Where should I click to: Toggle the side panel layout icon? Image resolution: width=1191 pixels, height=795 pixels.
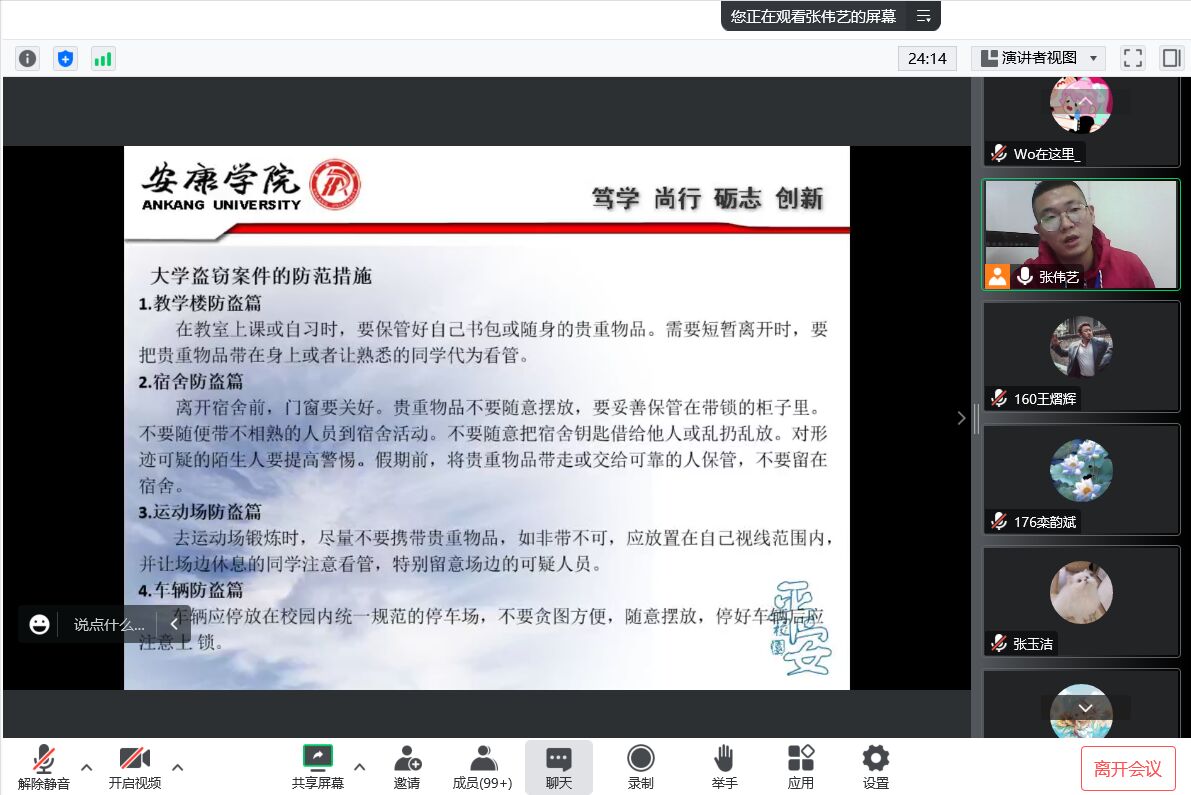[1171, 58]
